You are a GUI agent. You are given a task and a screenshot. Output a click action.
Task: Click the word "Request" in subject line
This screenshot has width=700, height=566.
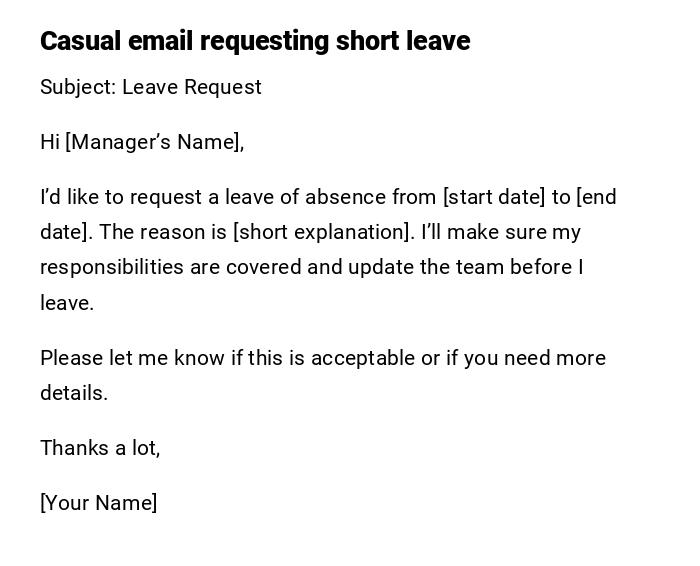pyautogui.click(x=222, y=87)
